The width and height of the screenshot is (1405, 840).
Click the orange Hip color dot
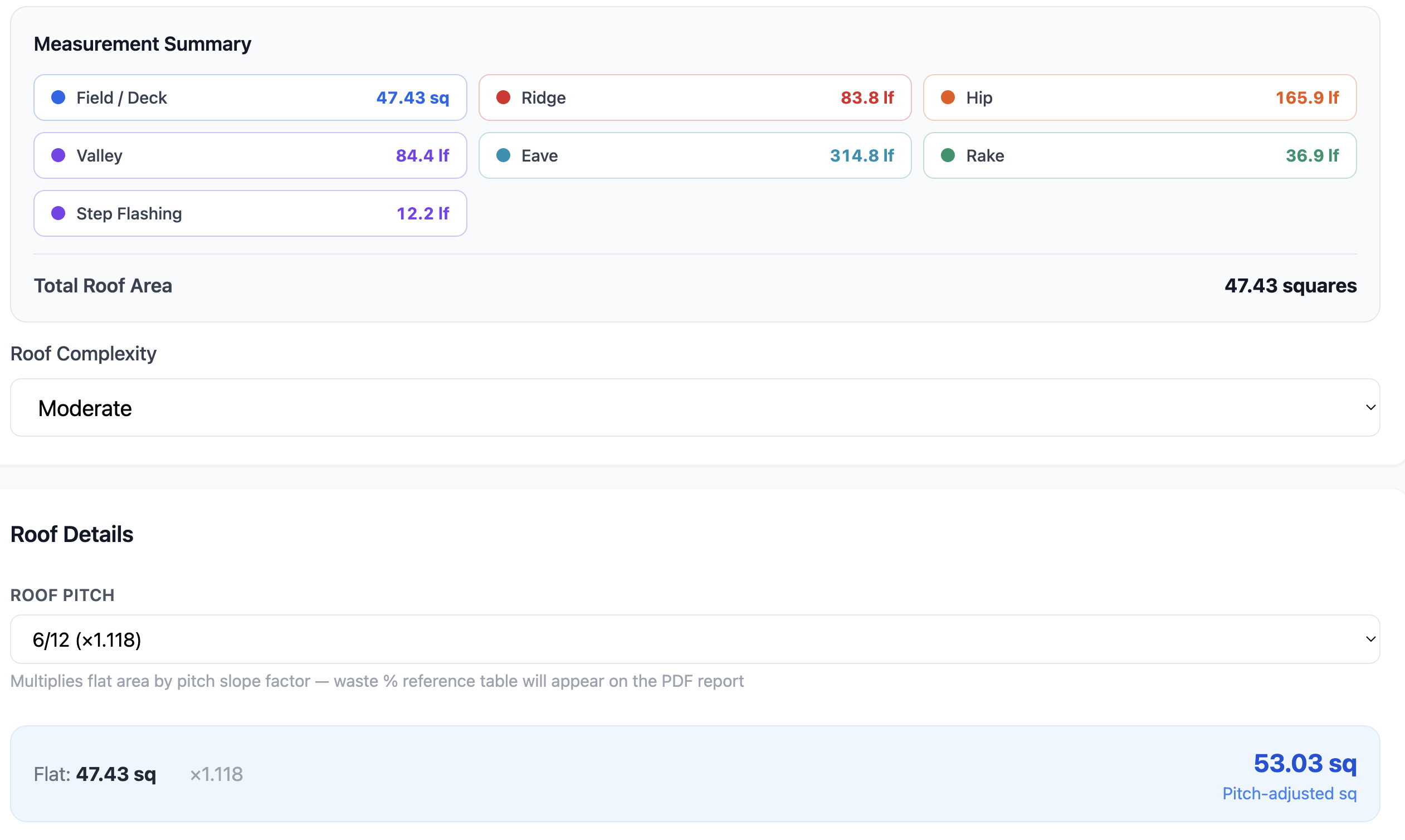click(948, 97)
